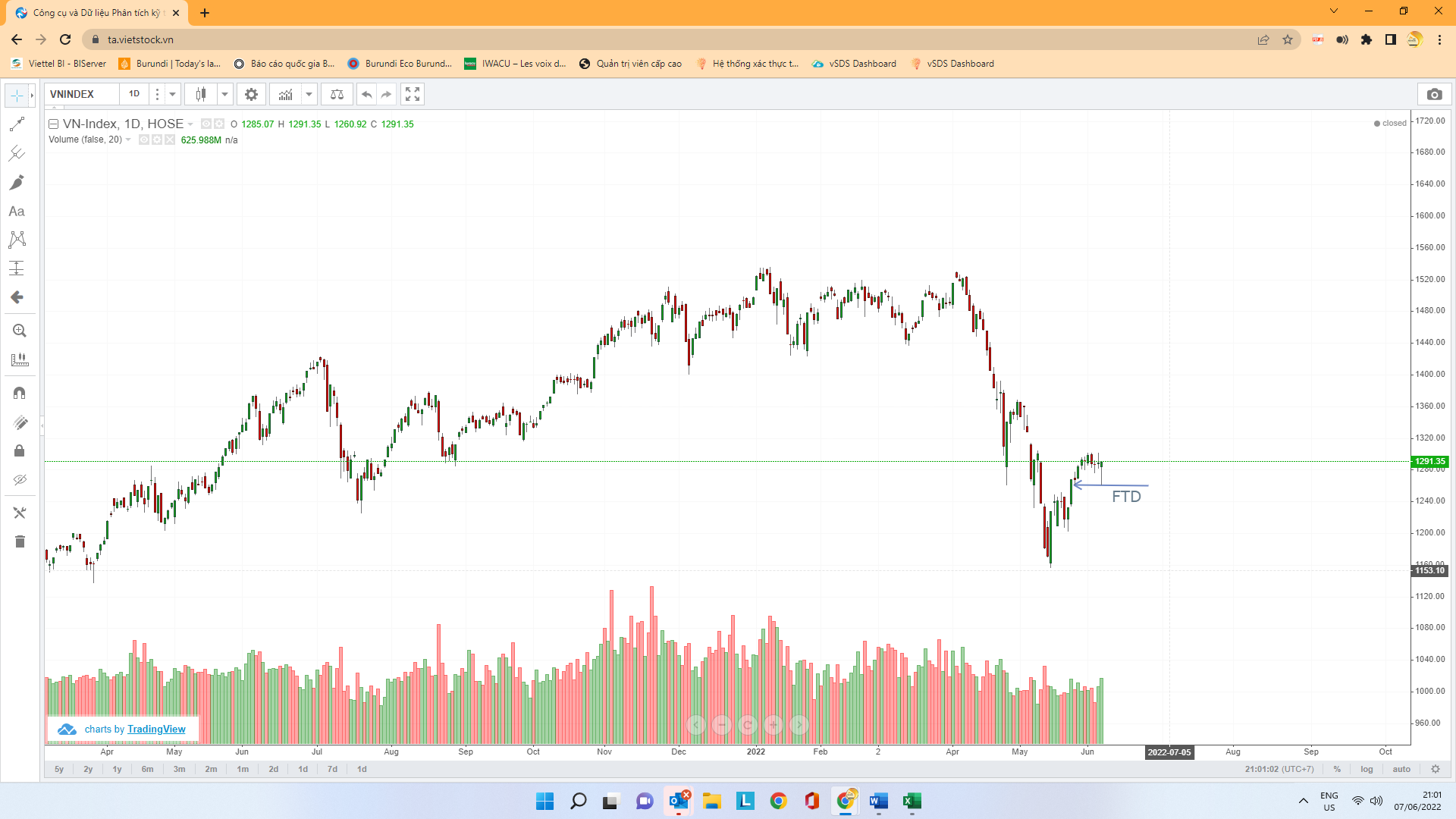Select the 1y date range
Viewport: 1456px width, 819px height.
117,769
